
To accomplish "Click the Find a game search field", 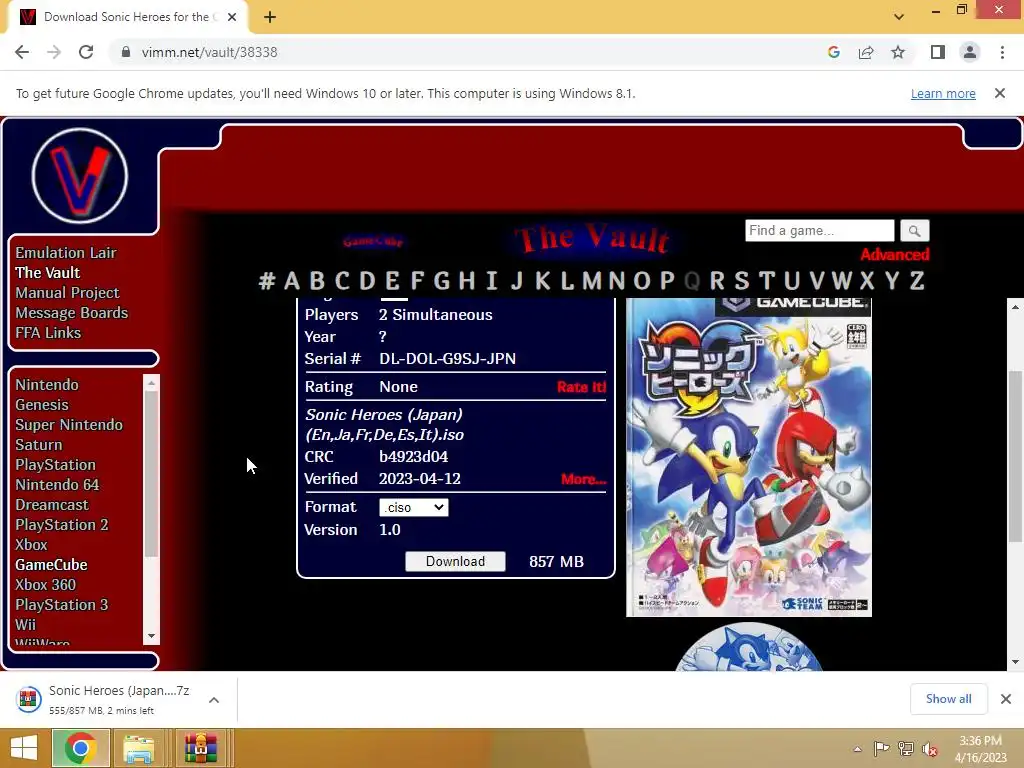I will pos(820,231).
